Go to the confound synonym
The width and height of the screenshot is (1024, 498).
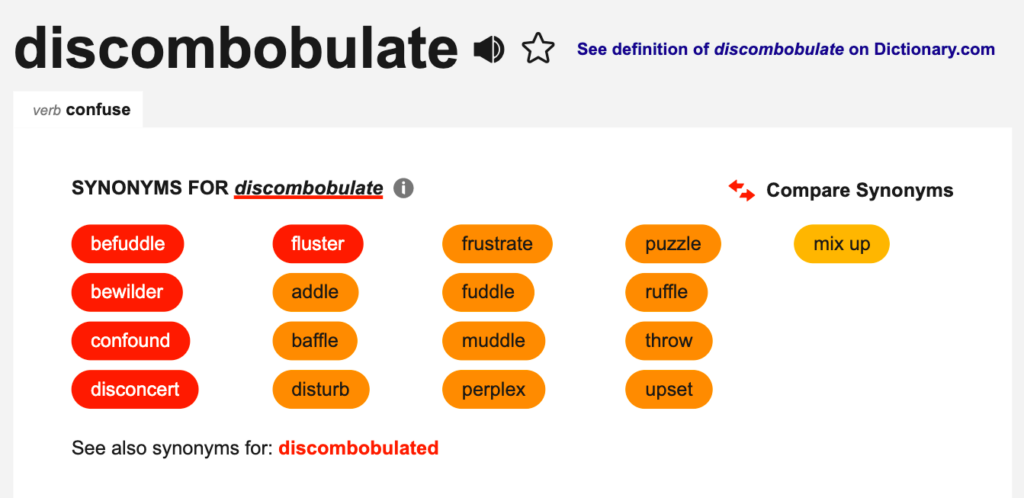130,341
